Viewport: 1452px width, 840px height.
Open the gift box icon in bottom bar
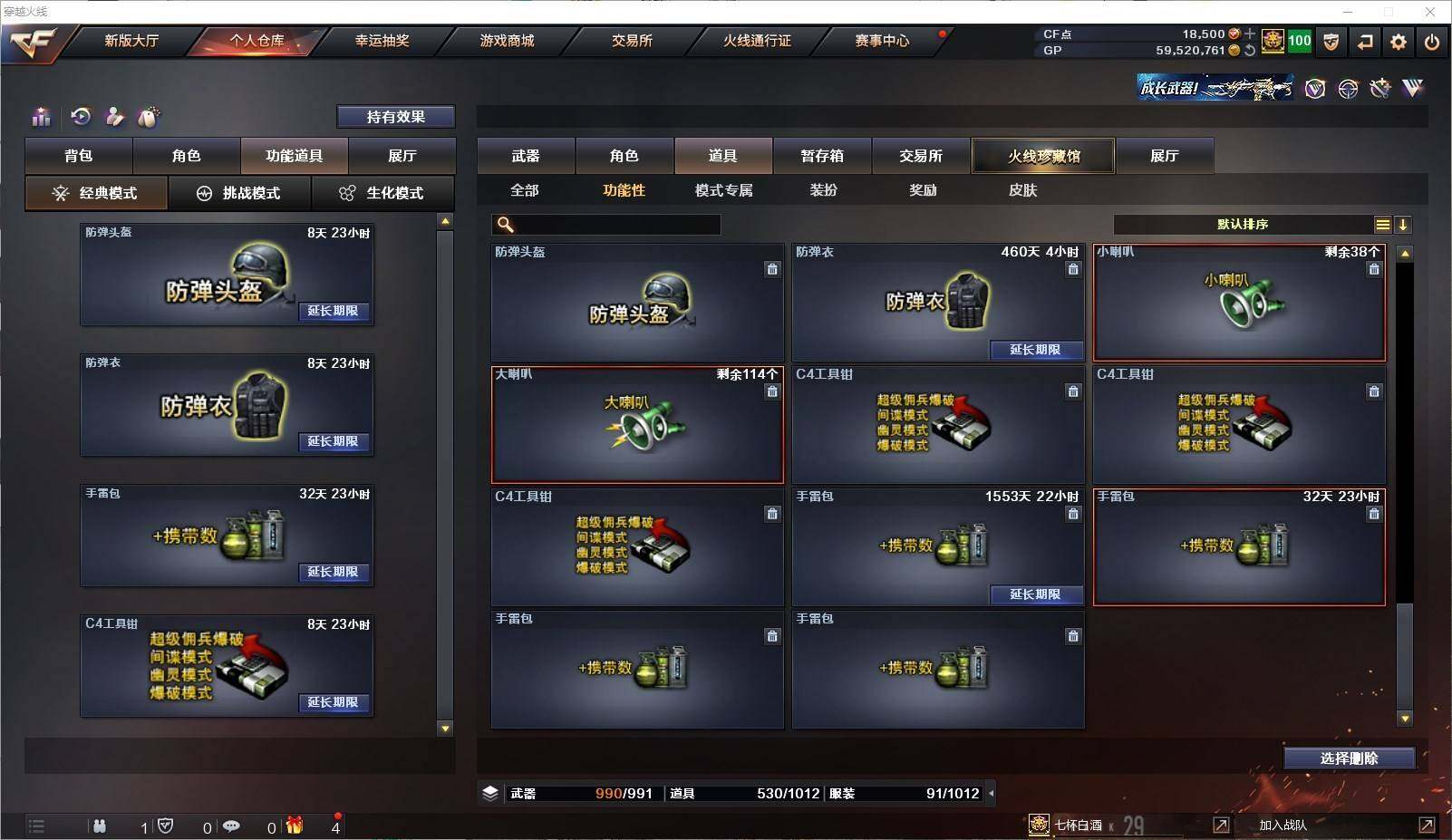point(295,825)
